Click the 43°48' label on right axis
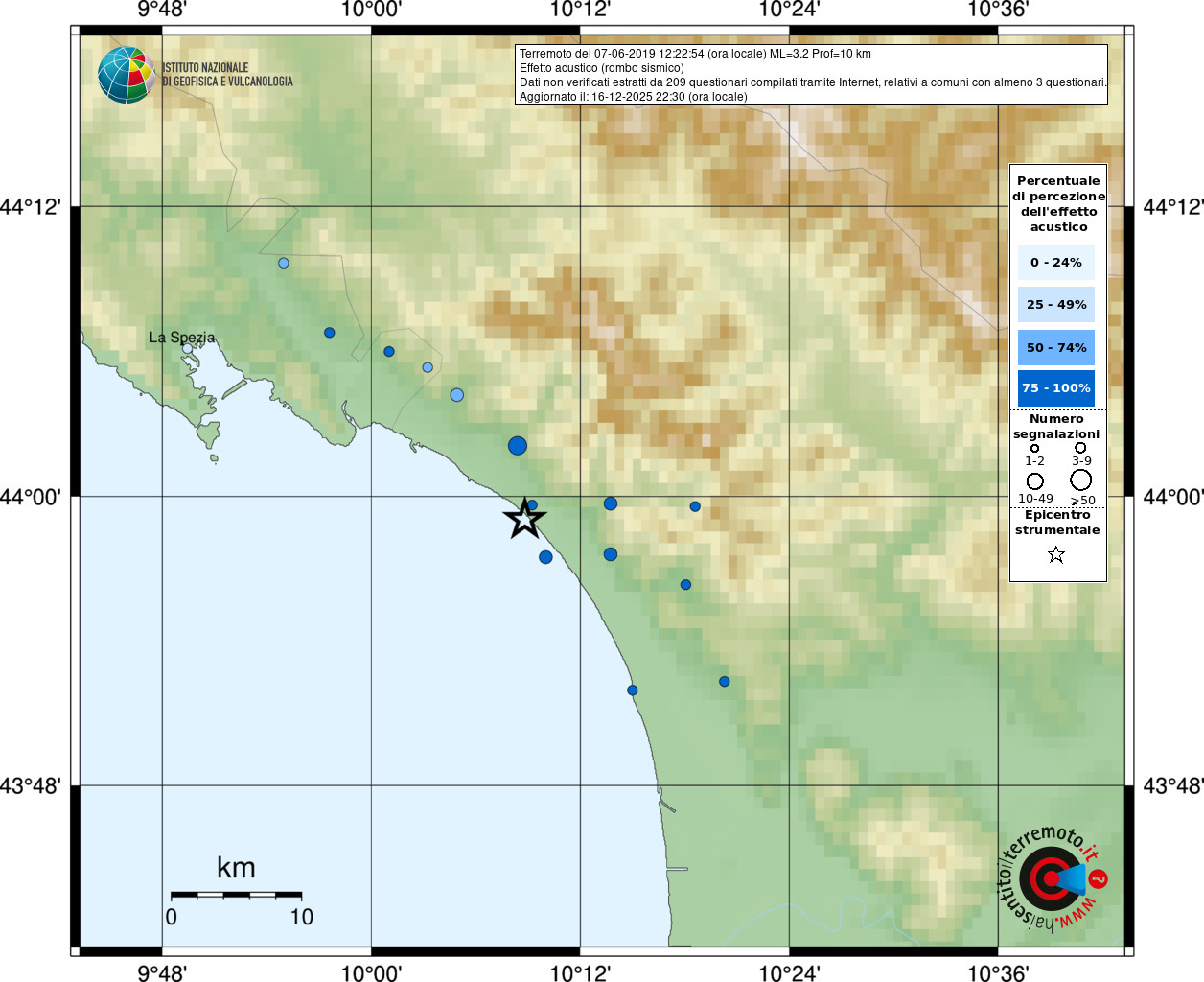 coord(1173,786)
